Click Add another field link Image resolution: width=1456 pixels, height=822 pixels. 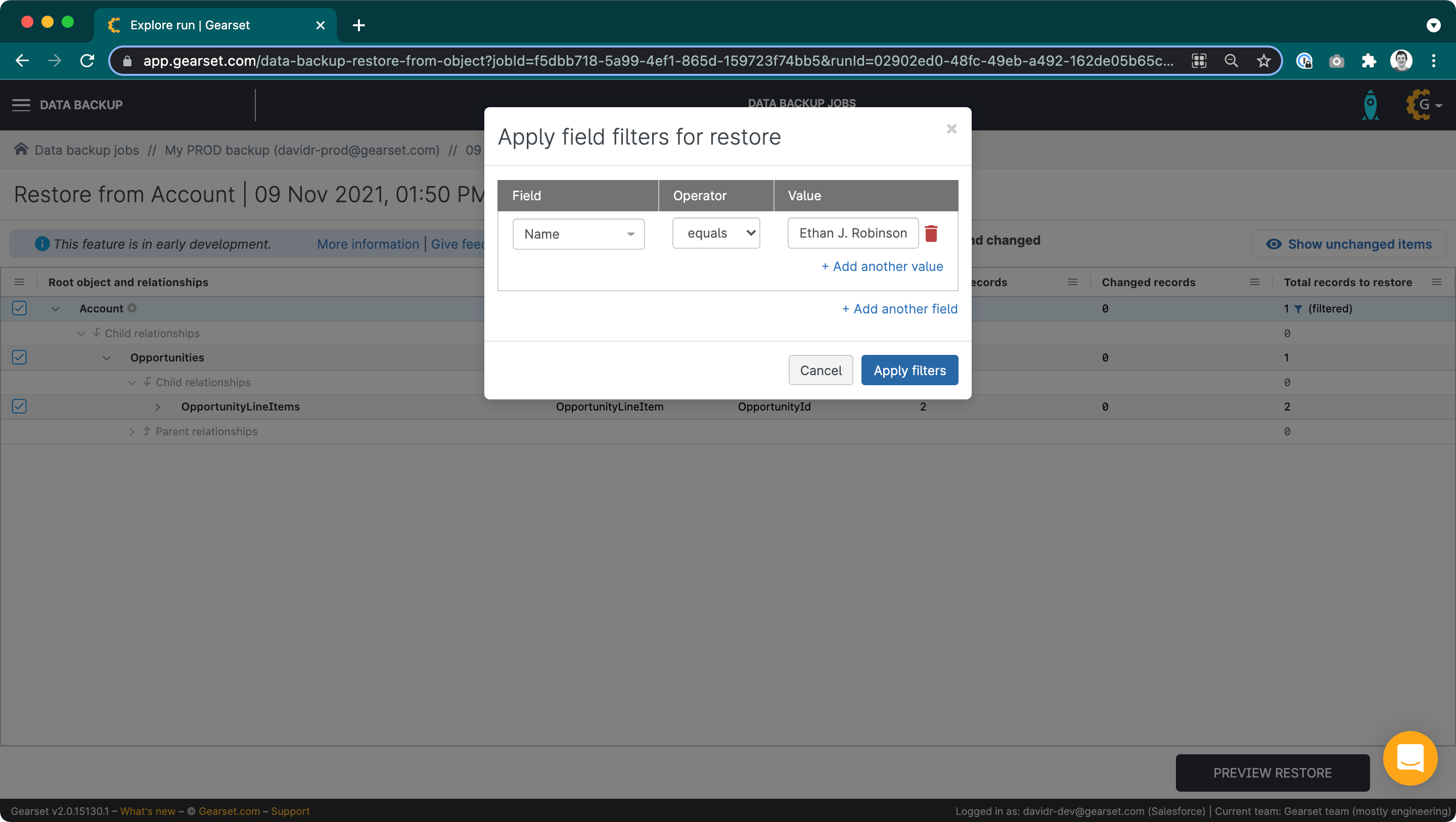(899, 309)
